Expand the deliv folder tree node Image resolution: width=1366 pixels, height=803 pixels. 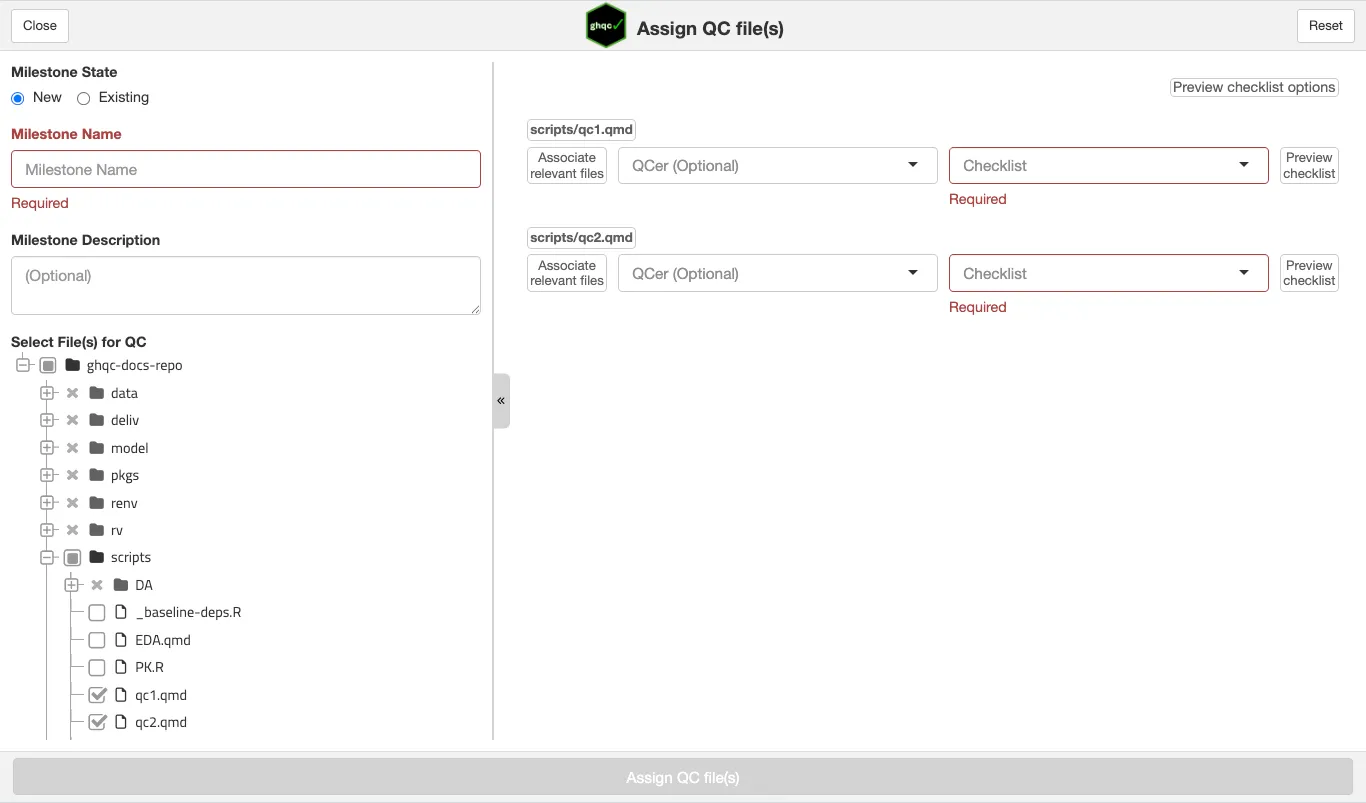point(47,420)
